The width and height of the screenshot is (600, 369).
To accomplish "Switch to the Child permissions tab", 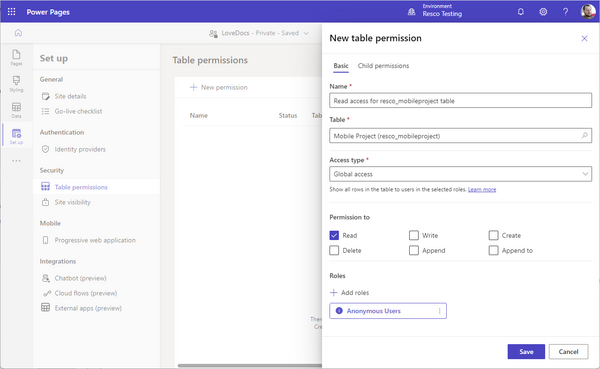I will click(383, 66).
